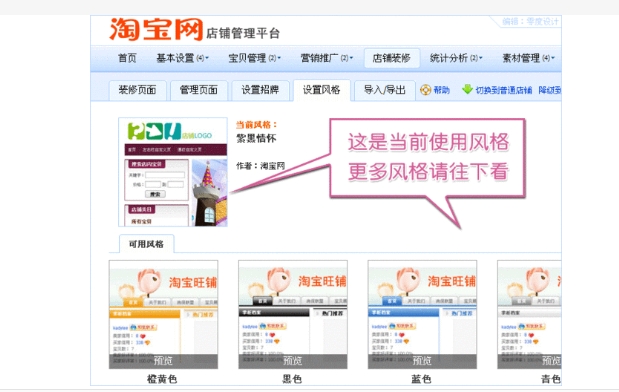Click the 蓝色 style label

point(421,379)
